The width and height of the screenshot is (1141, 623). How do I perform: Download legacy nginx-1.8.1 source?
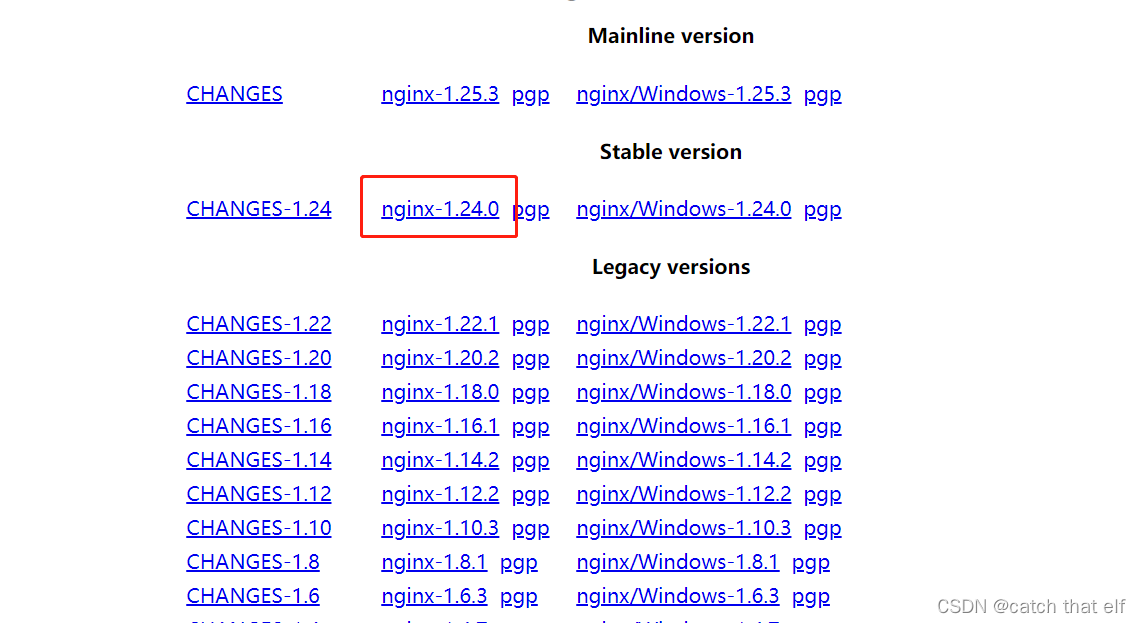pyautogui.click(x=434, y=561)
